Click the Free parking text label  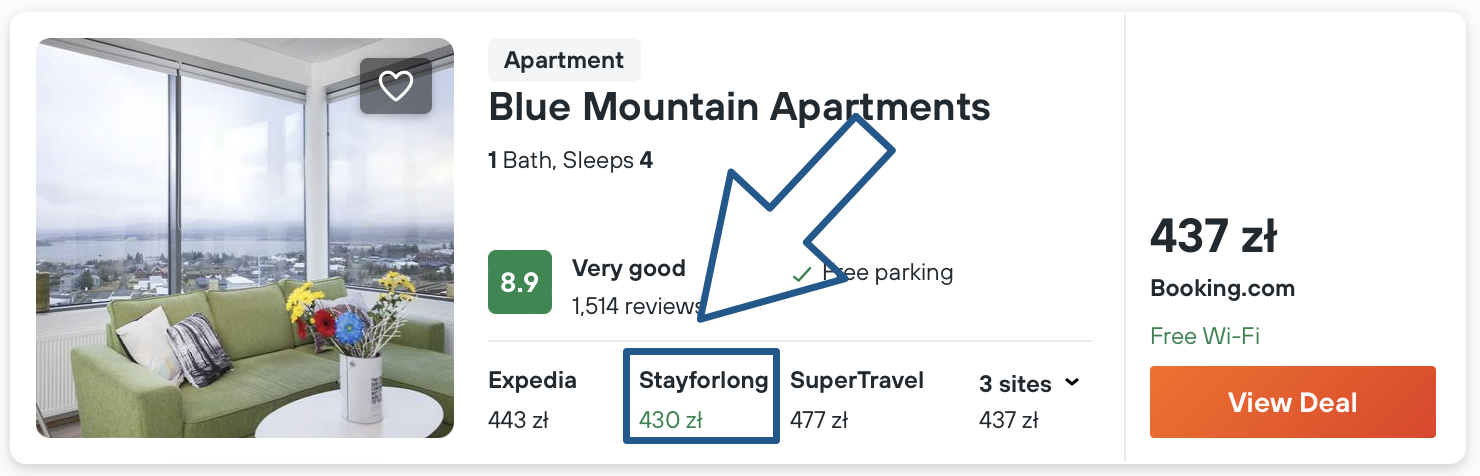[887, 272]
